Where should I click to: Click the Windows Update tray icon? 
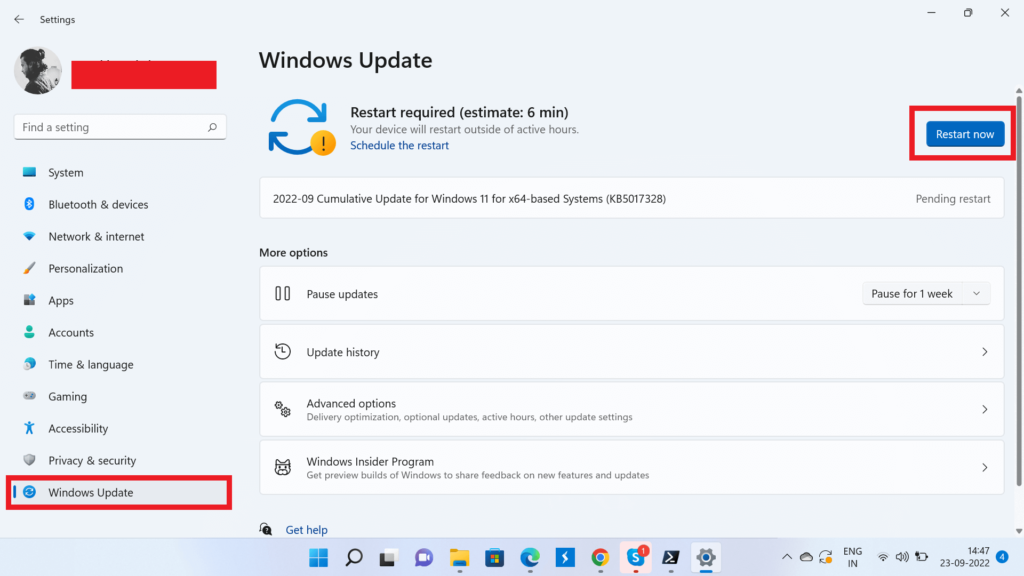pos(825,557)
